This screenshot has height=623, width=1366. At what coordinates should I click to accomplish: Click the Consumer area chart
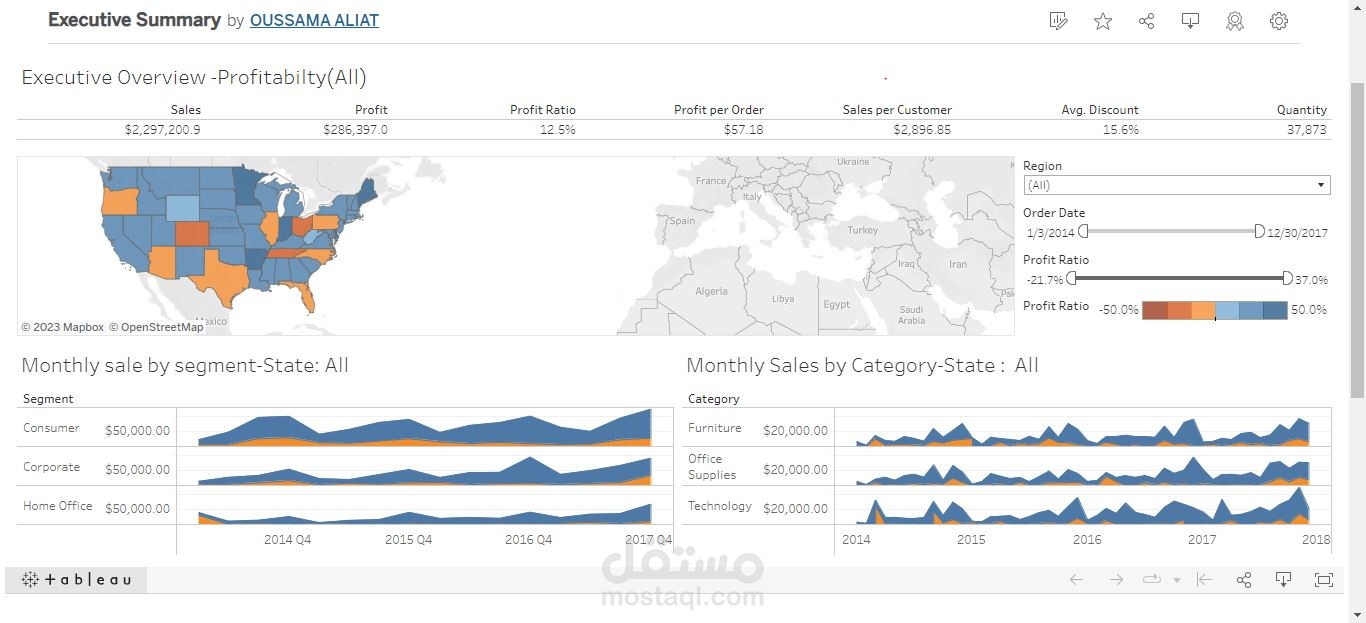click(425, 429)
